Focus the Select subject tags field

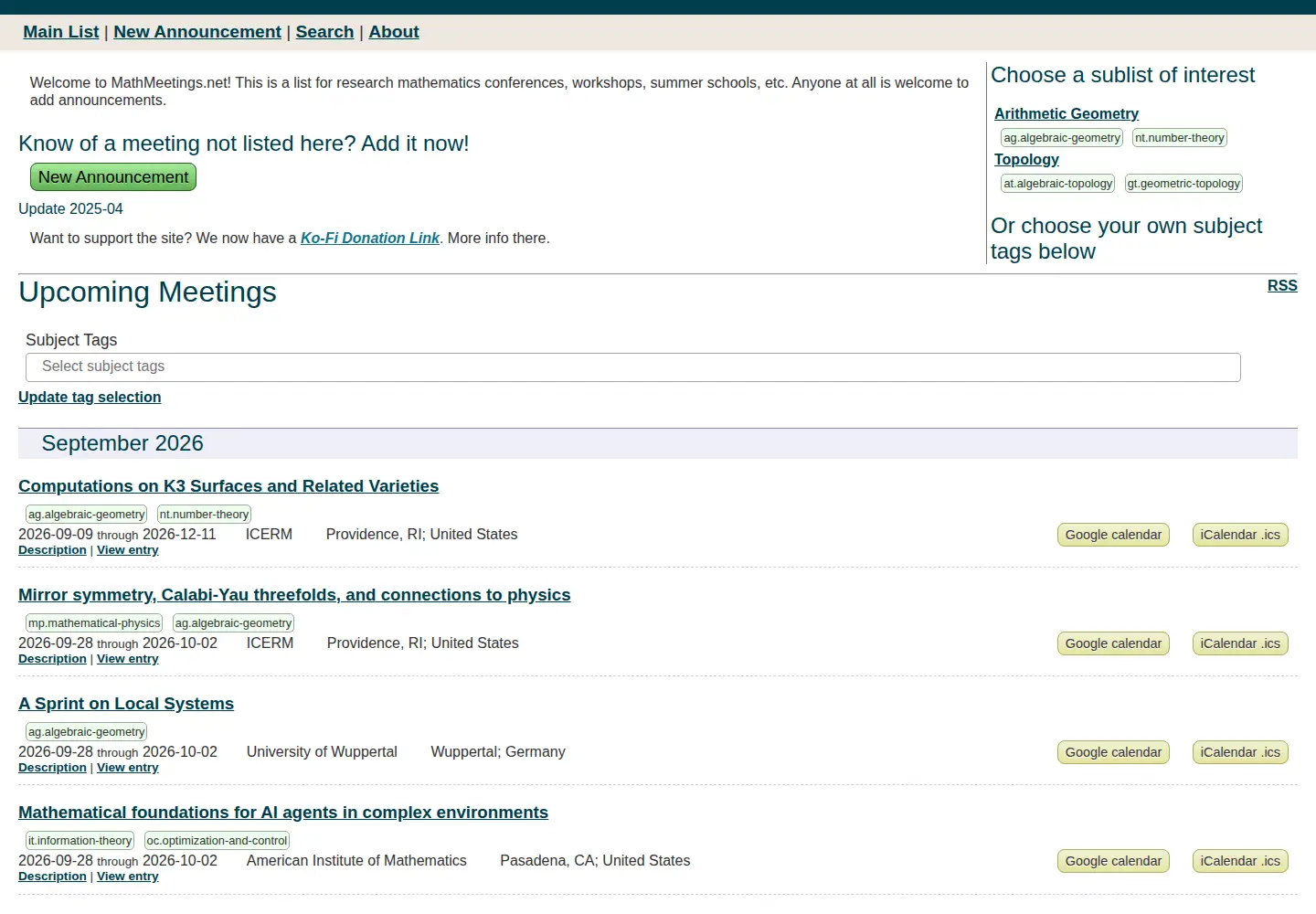tap(633, 367)
